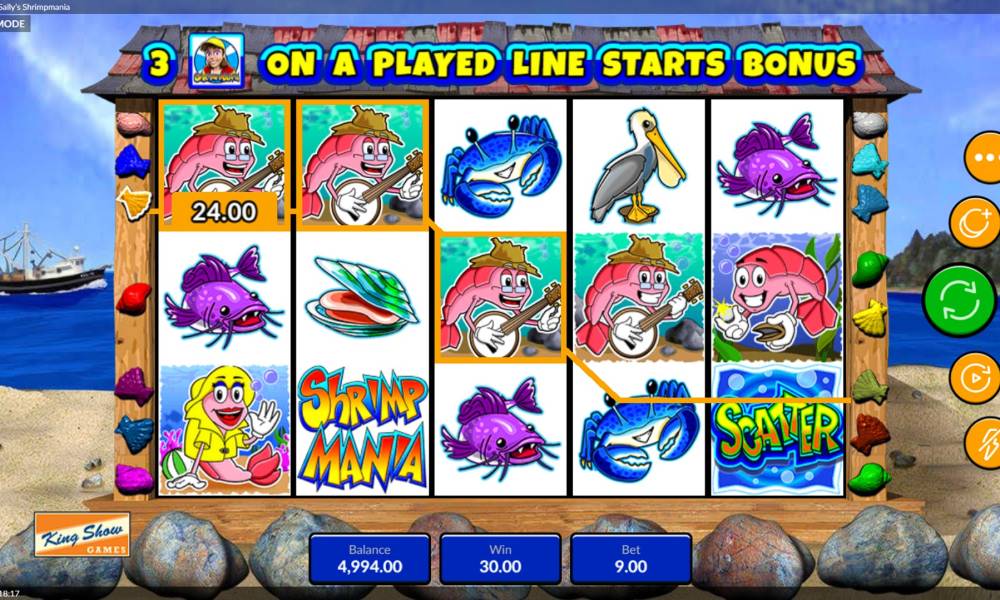Click the 24.00 line win label
The width and height of the screenshot is (1000, 600).
click(x=224, y=212)
